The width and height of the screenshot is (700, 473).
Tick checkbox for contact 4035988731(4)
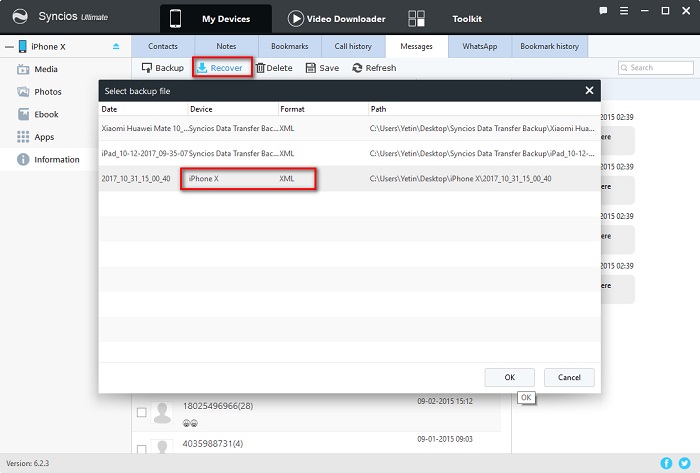(x=142, y=449)
